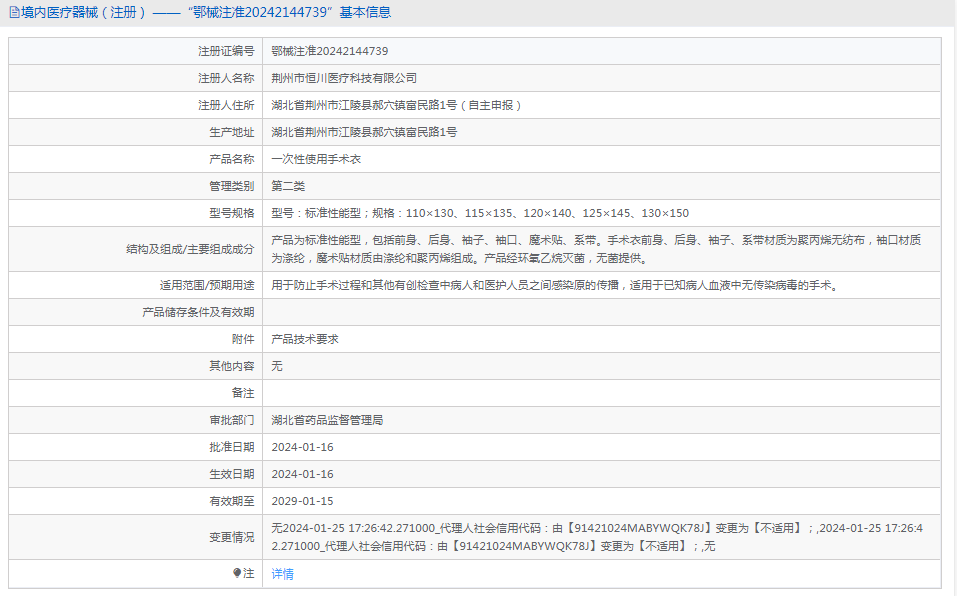Select the intended use text 用于防止手术过程
The width and height of the screenshot is (957, 596).
556,285
